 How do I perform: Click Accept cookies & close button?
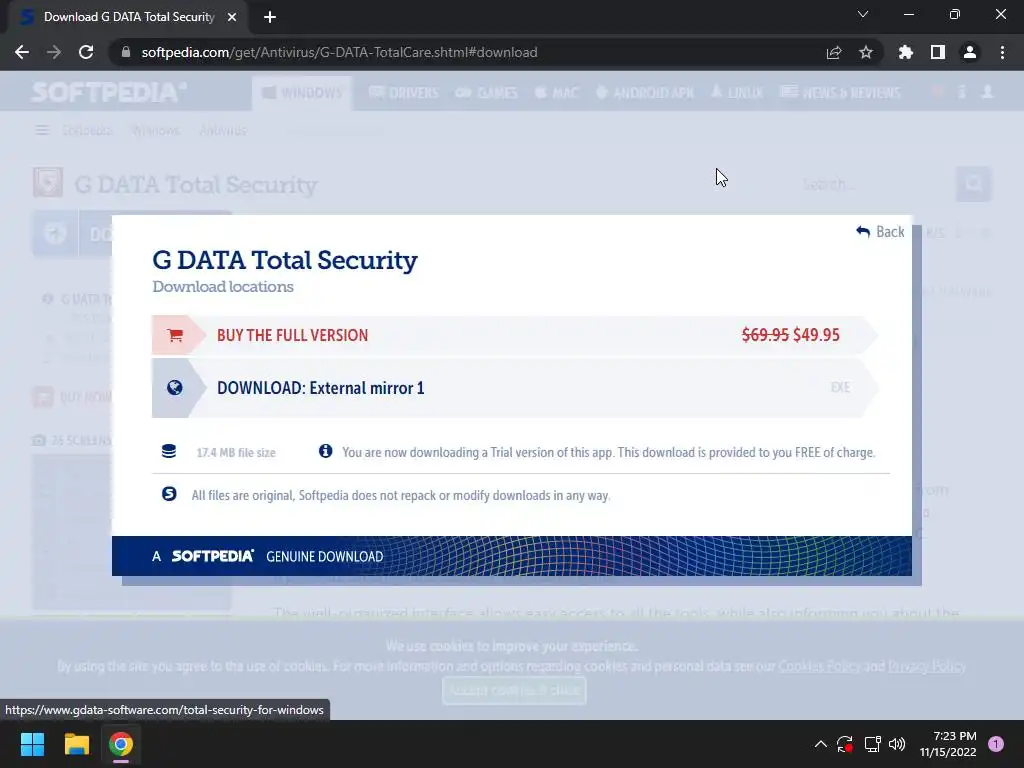pyautogui.click(x=514, y=690)
